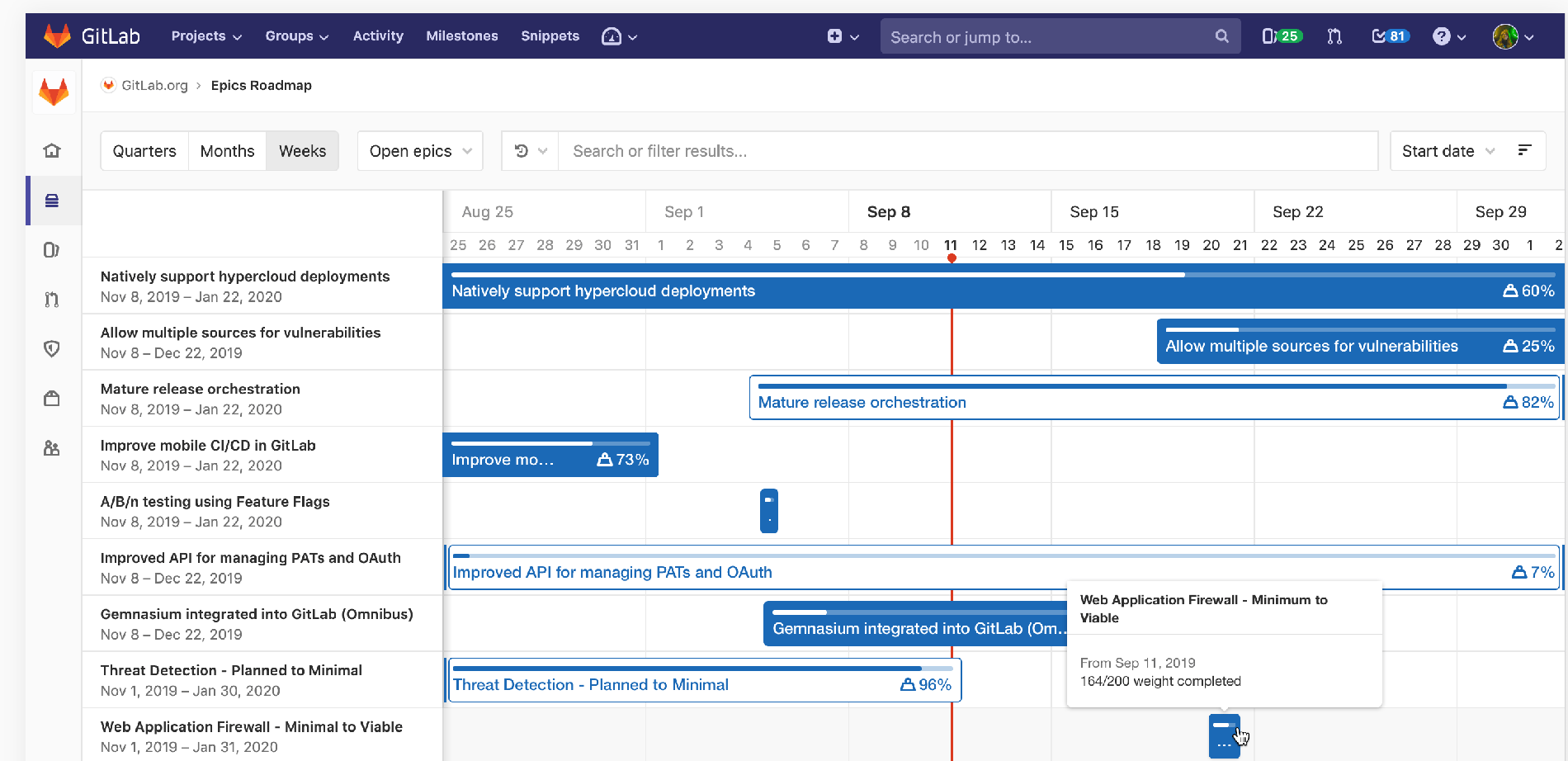The image size is (1568, 761).
Task: Click the search magnifier icon
Action: tap(1222, 36)
